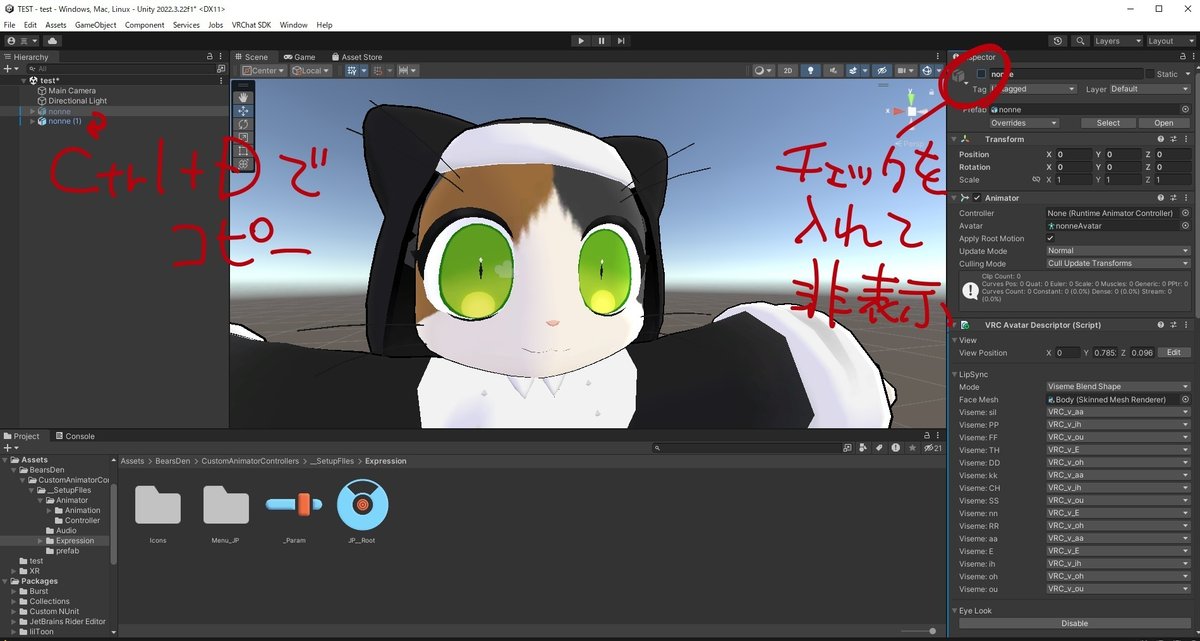This screenshot has width=1200, height=641.
Task: Open the Layout dropdown
Action: (x=1170, y=41)
